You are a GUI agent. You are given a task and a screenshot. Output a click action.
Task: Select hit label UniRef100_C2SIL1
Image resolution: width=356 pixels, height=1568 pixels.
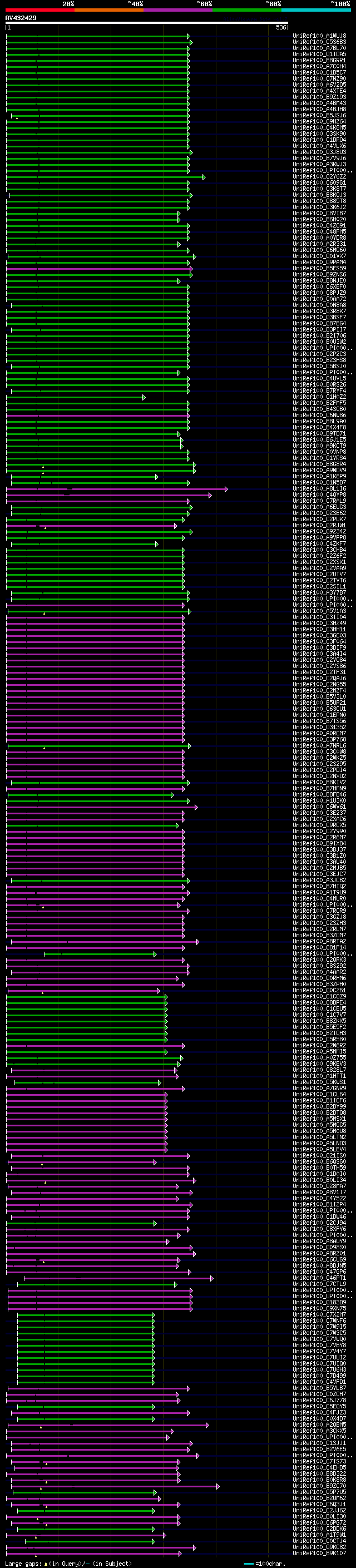pos(319,586)
